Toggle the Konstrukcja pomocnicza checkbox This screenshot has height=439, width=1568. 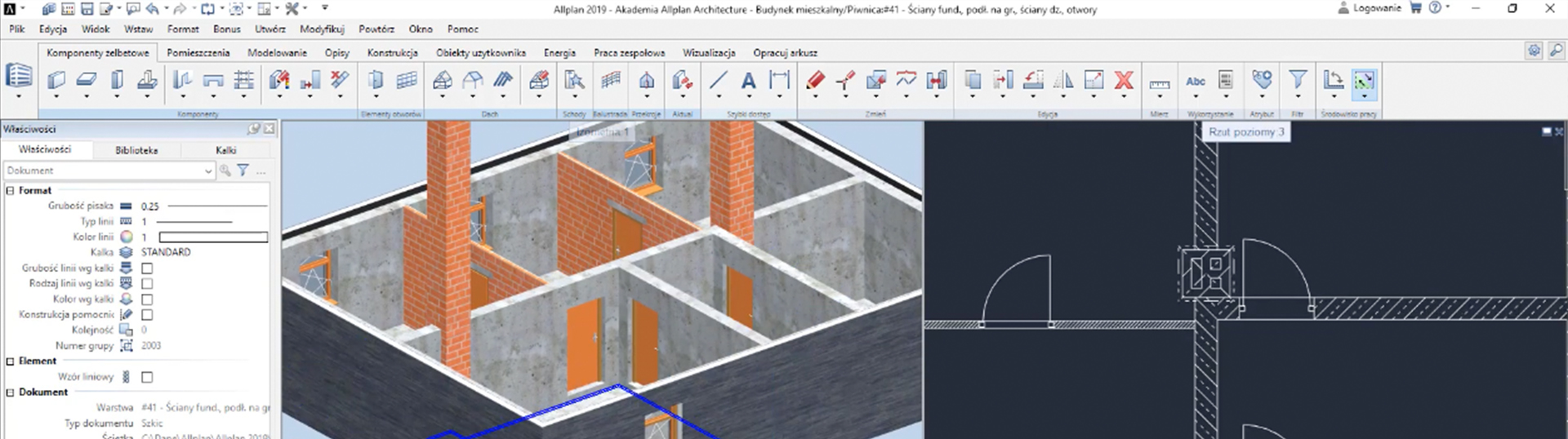click(147, 315)
